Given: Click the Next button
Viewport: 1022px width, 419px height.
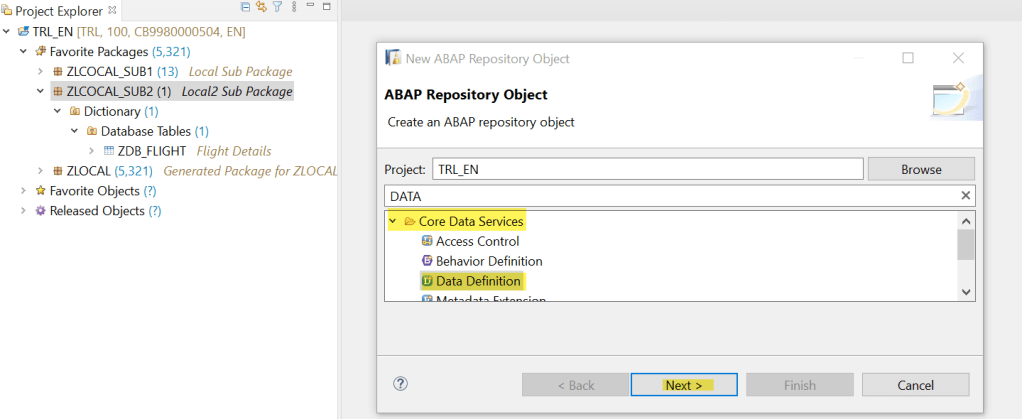Looking at the screenshot, I should (684, 385).
